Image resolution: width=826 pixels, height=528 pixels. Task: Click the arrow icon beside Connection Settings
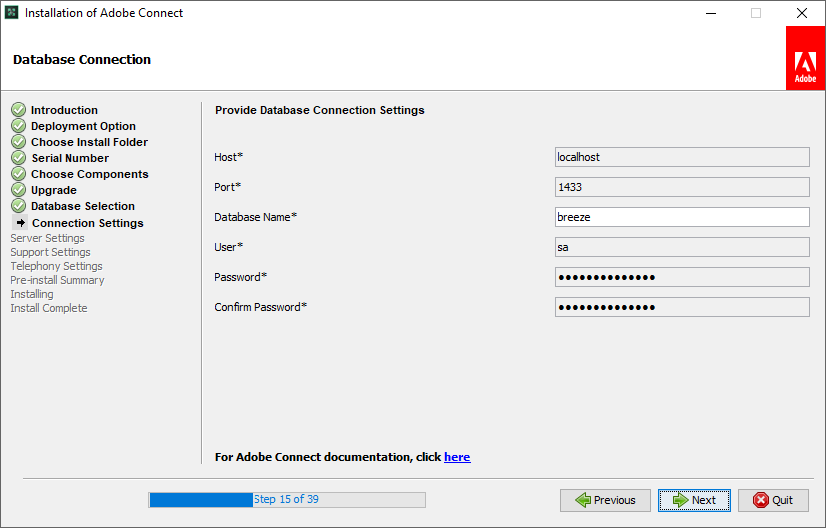tap(21, 223)
